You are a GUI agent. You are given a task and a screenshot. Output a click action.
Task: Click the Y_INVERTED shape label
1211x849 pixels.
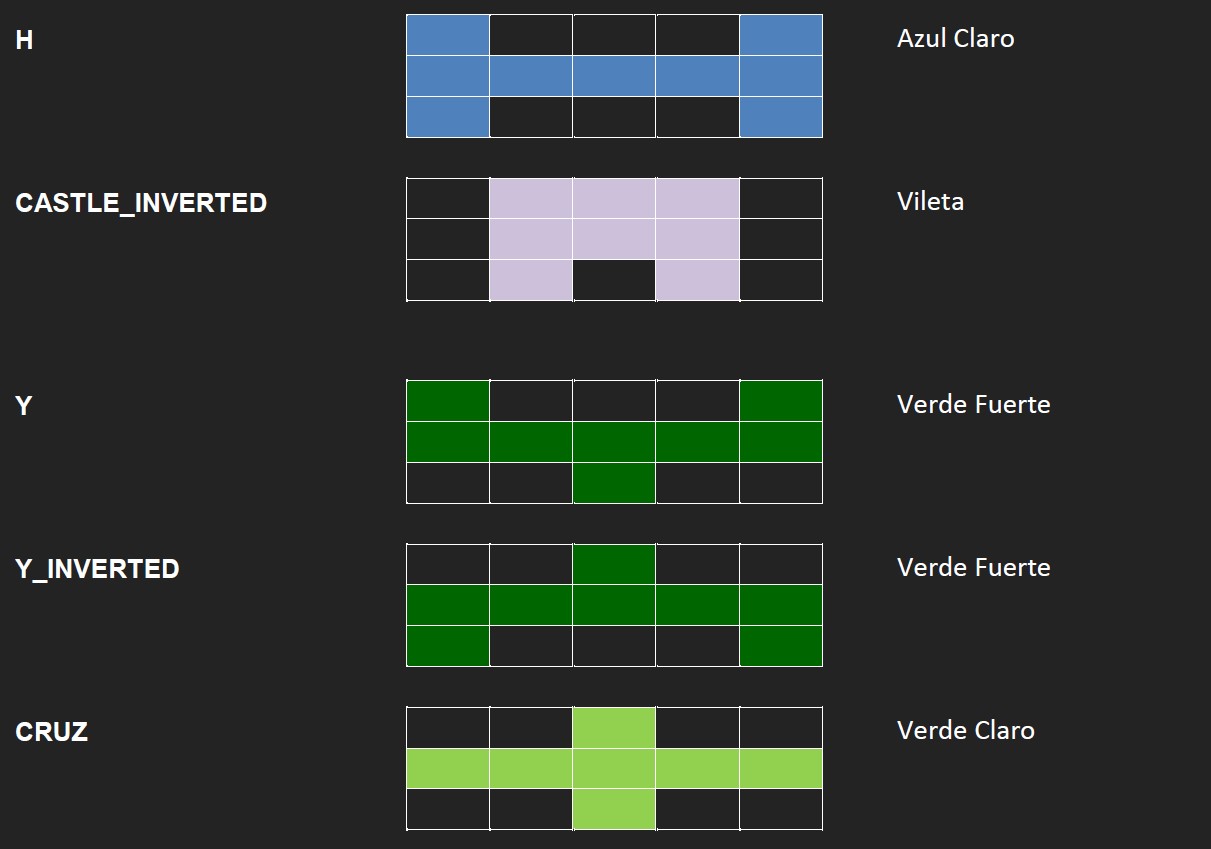97,569
